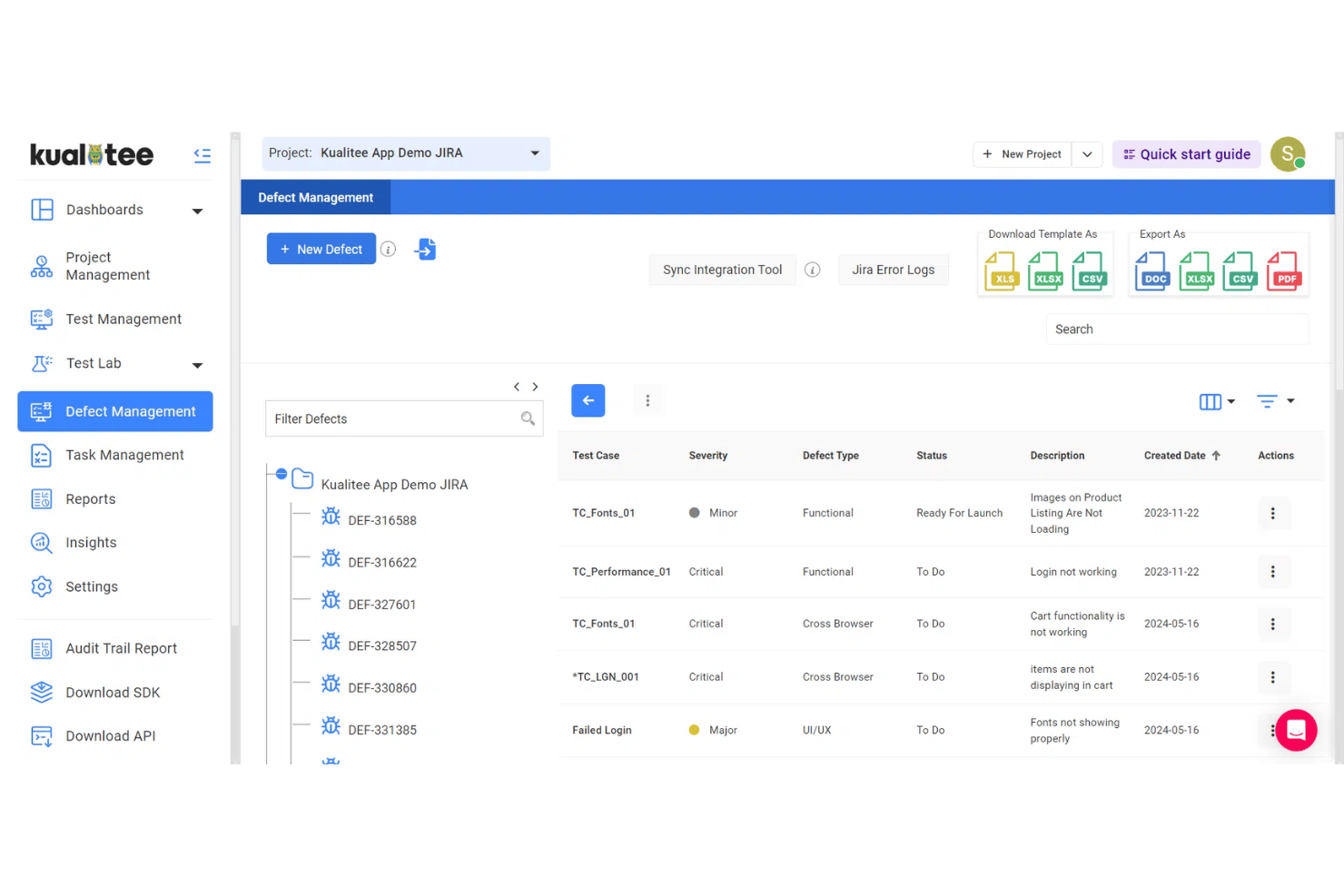The height and width of the screenshot is (896, 1344).
Task: Select DEF-328507 in the tree
Action: [x=381, y=645]
